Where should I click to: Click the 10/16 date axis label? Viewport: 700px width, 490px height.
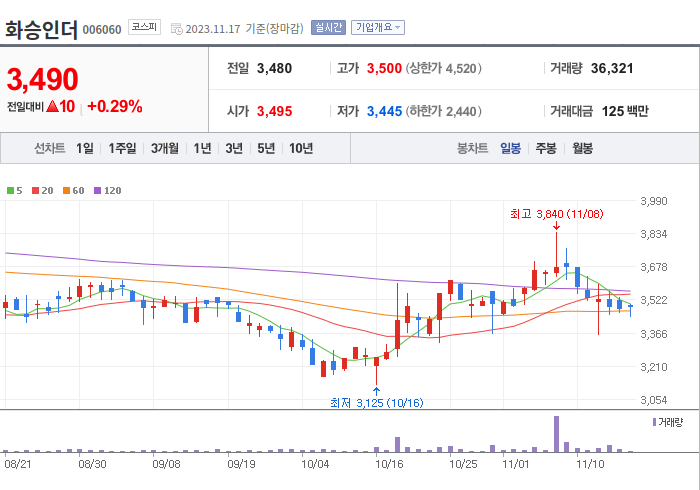389,464
